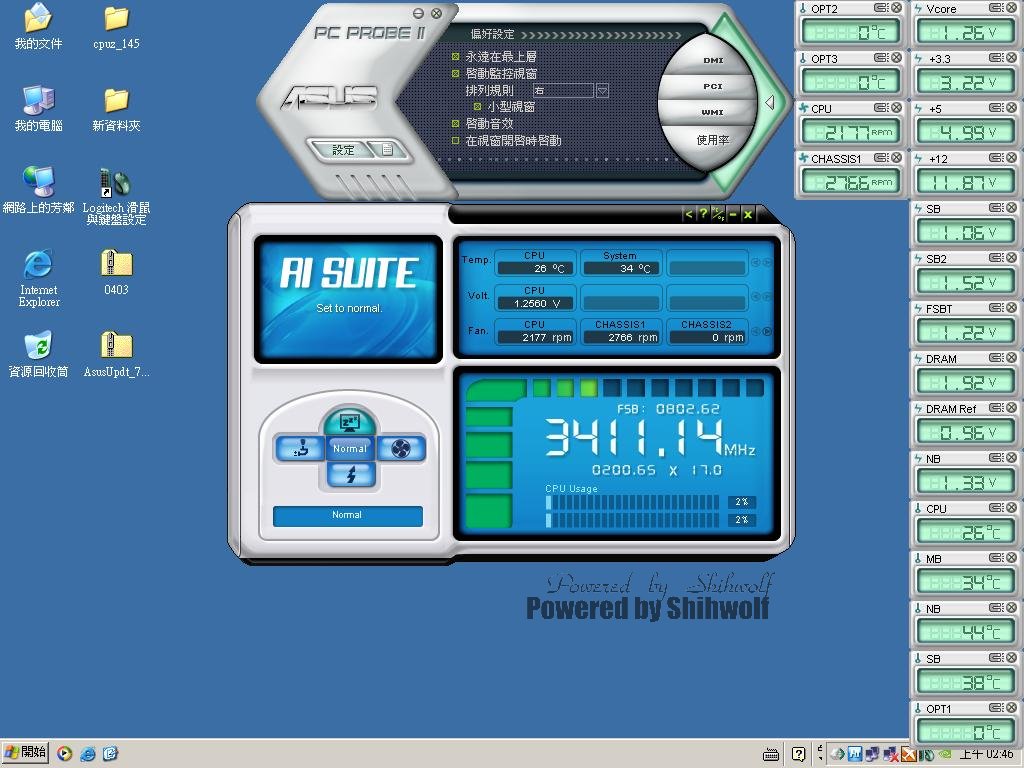
Task: Toggle the 小型視窗 checkbox
Action: [x=477, y=106]
